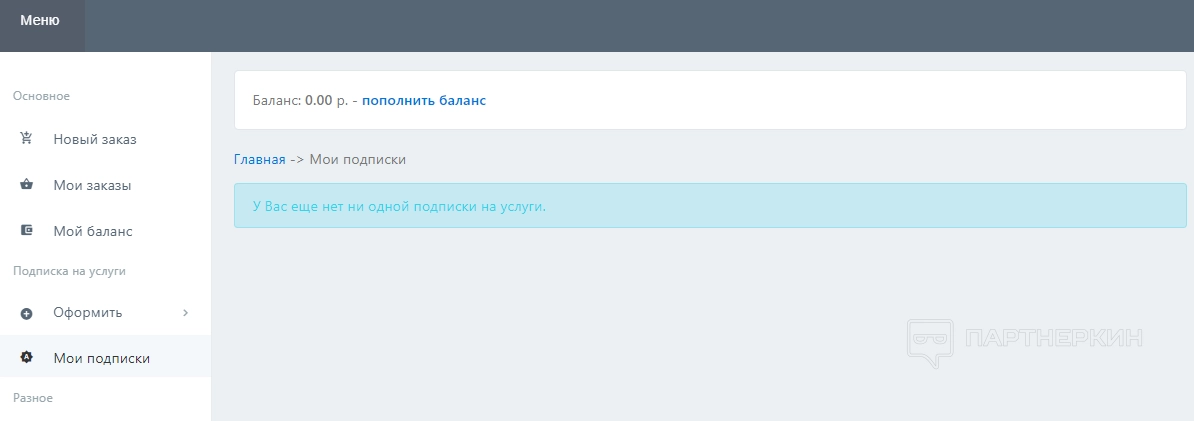1194x421 pixels.
Task: Expand the Оформить submenu chevron arrow
Action: [186, 313]
